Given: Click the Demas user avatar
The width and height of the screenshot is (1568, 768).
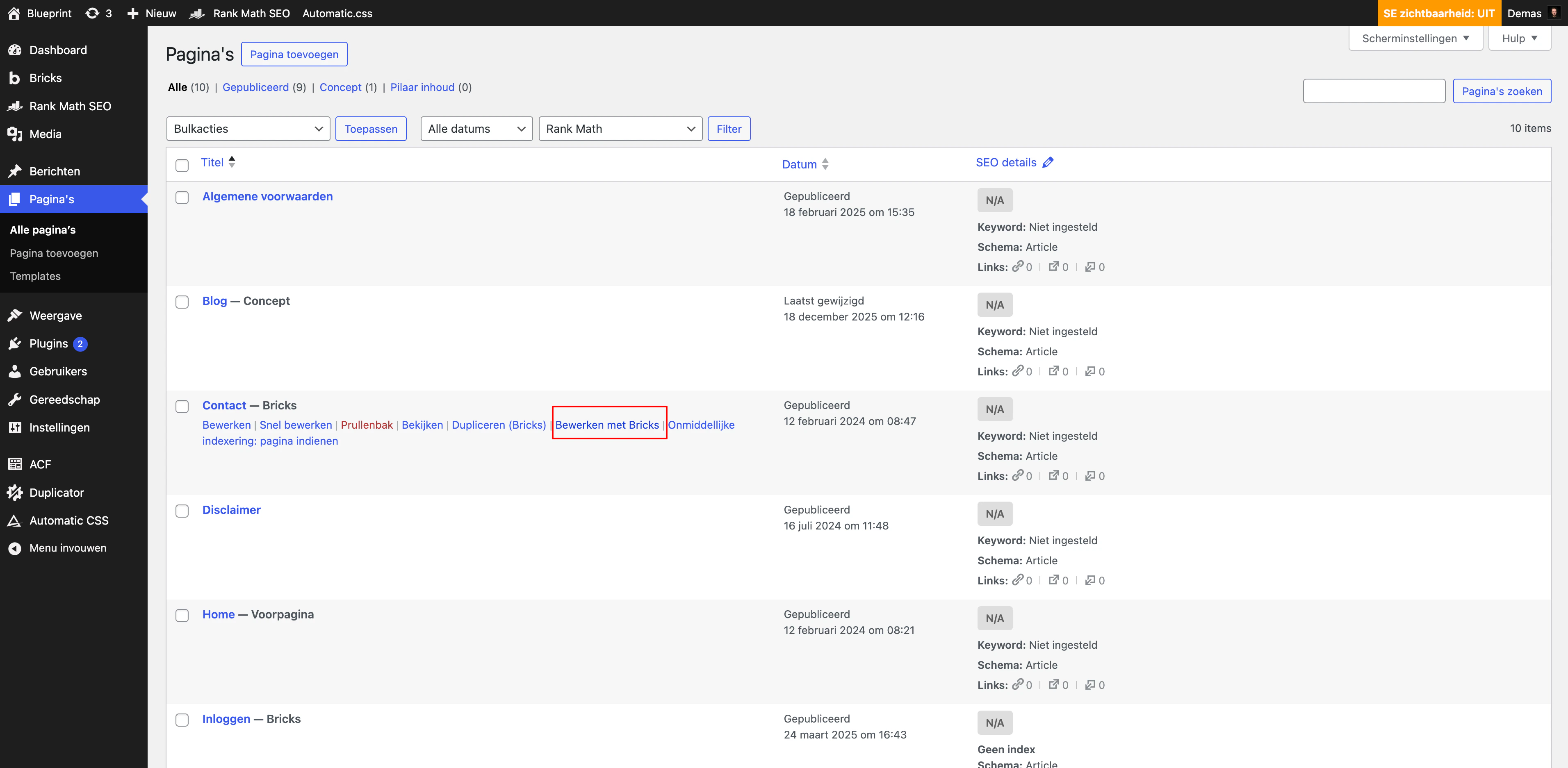Looking at the screenshot, I should click(x=1553, y=13).
